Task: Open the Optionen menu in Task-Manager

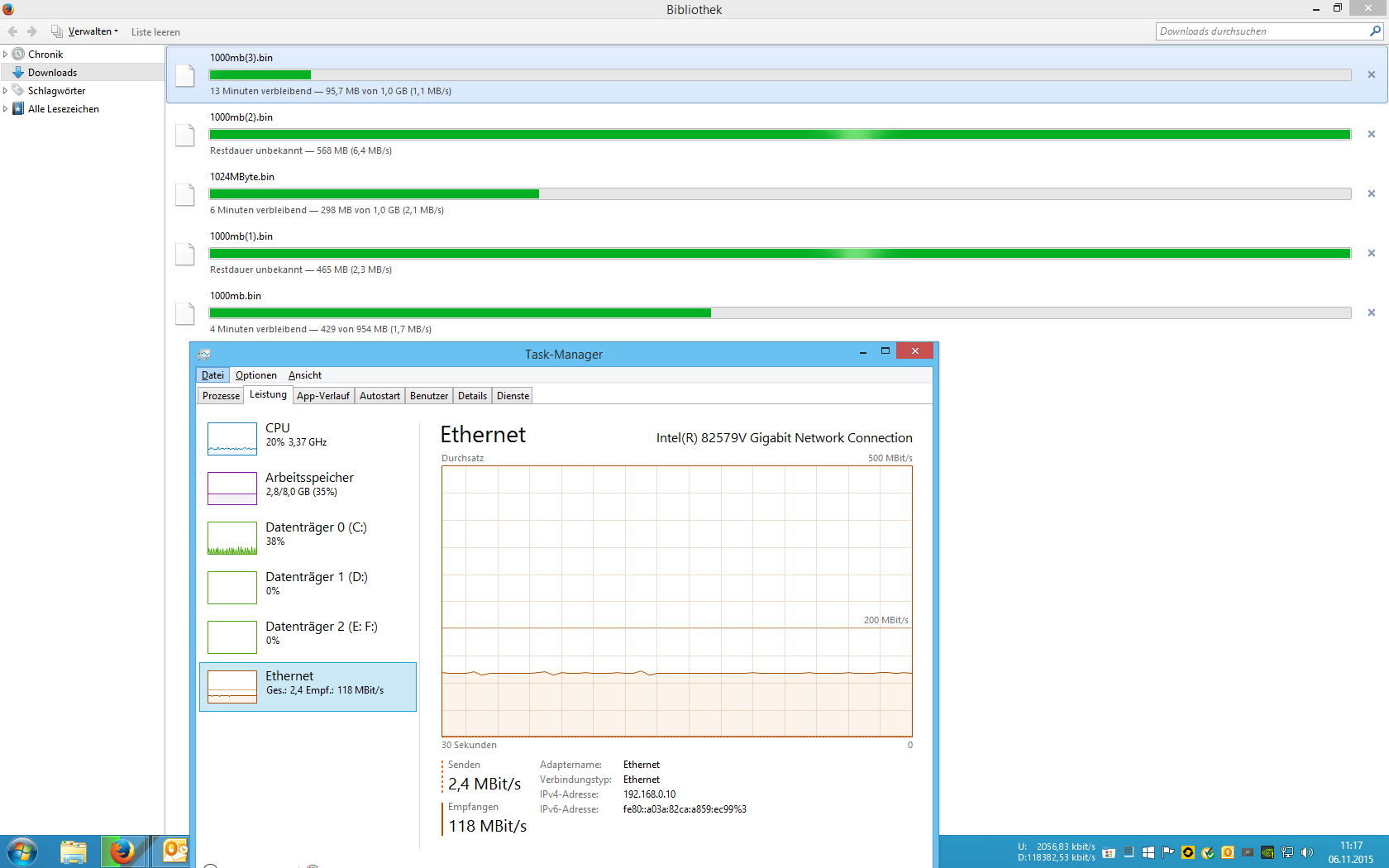Action: pos(256,375)
